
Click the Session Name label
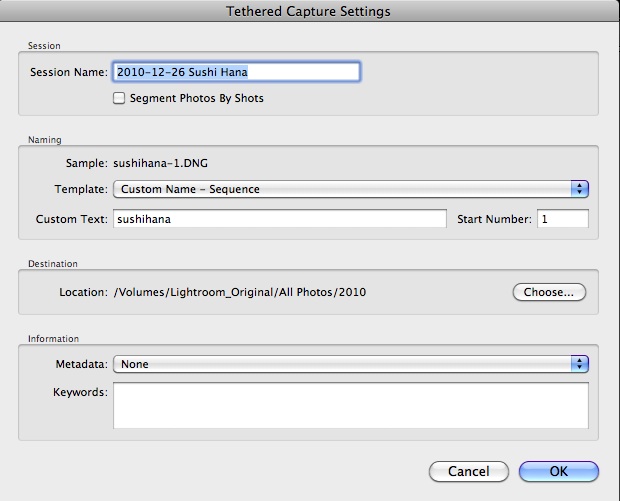69,72
